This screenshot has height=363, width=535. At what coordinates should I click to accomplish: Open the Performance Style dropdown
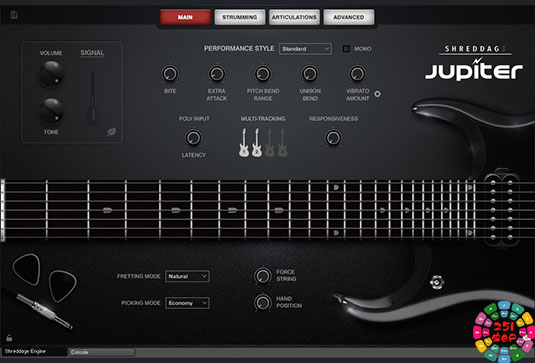(x=305, y=49)
